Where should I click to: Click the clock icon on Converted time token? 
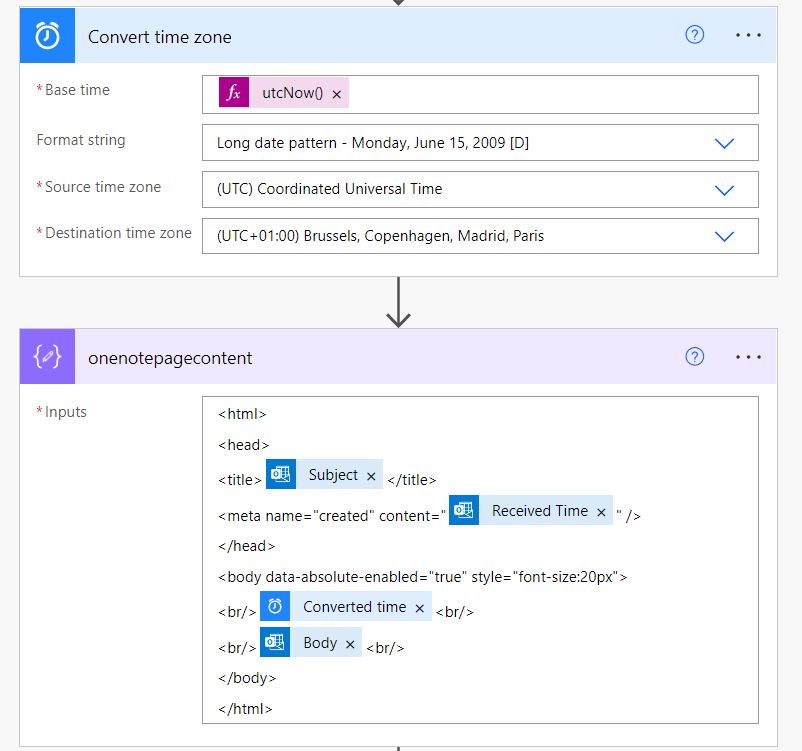[x=275, y=606]
